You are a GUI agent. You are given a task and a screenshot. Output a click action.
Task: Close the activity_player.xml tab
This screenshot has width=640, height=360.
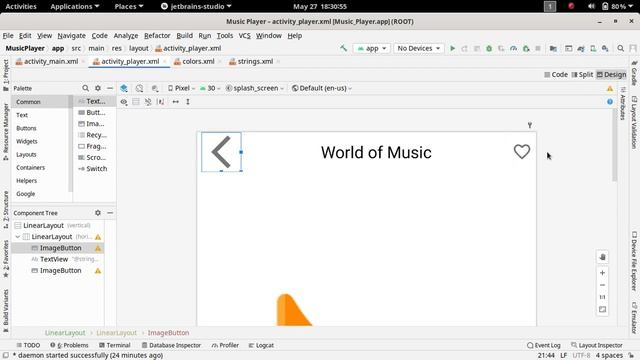pyautogui.click(x=165, y=62)
